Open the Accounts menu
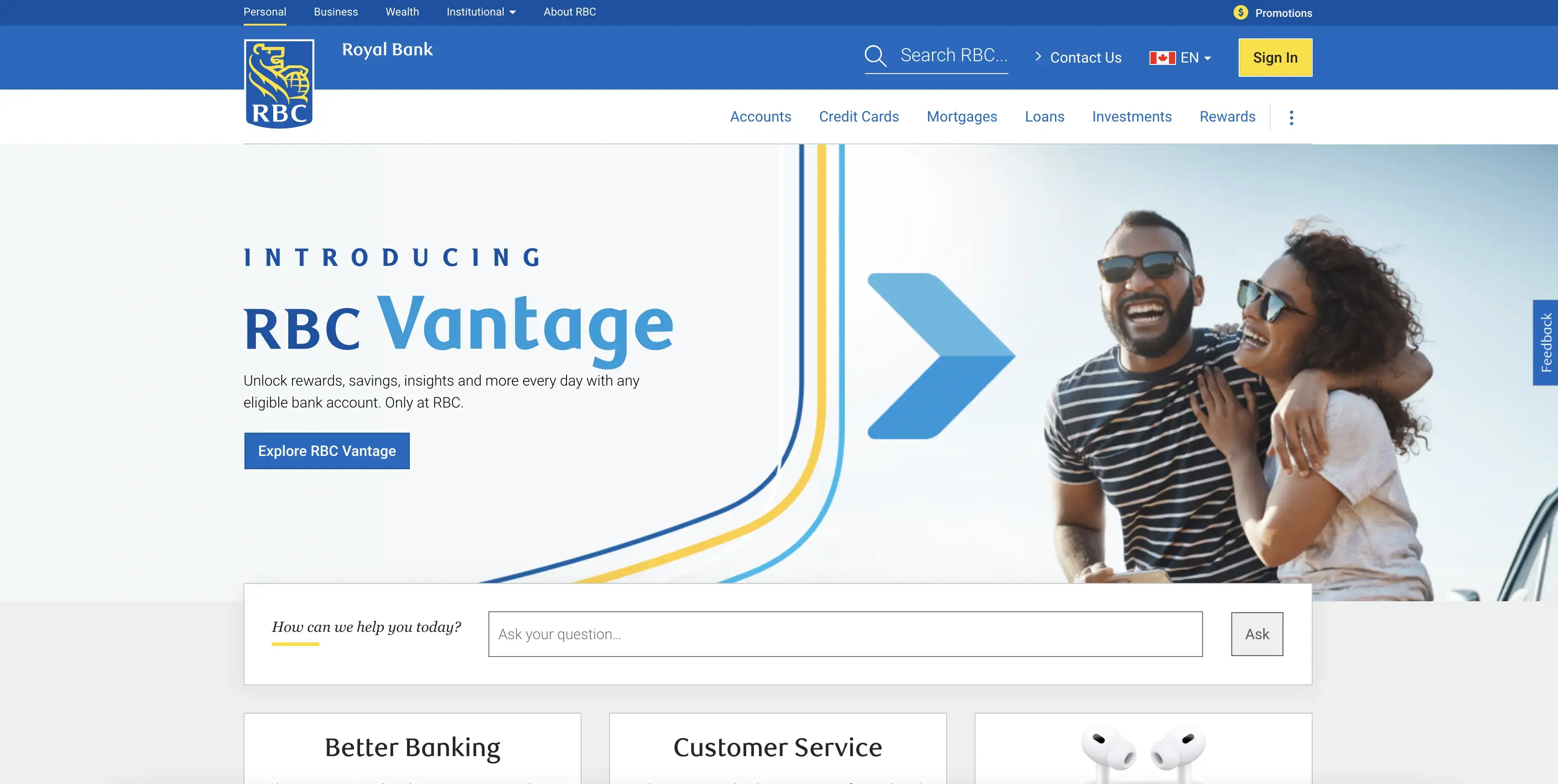Screen dimensions: 1558x784 coord(760,117)
